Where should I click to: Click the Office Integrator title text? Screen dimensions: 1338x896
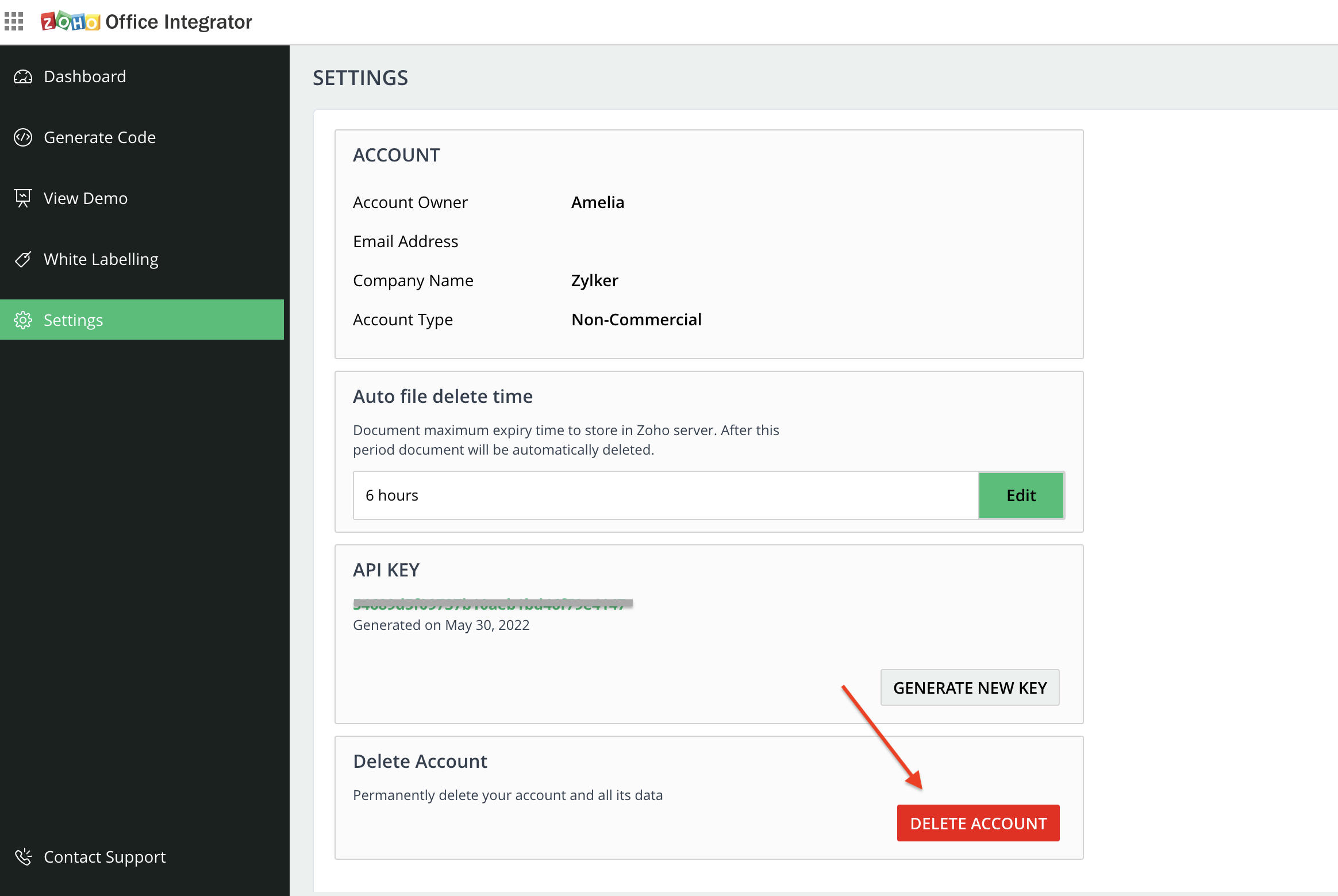[179, 22]
